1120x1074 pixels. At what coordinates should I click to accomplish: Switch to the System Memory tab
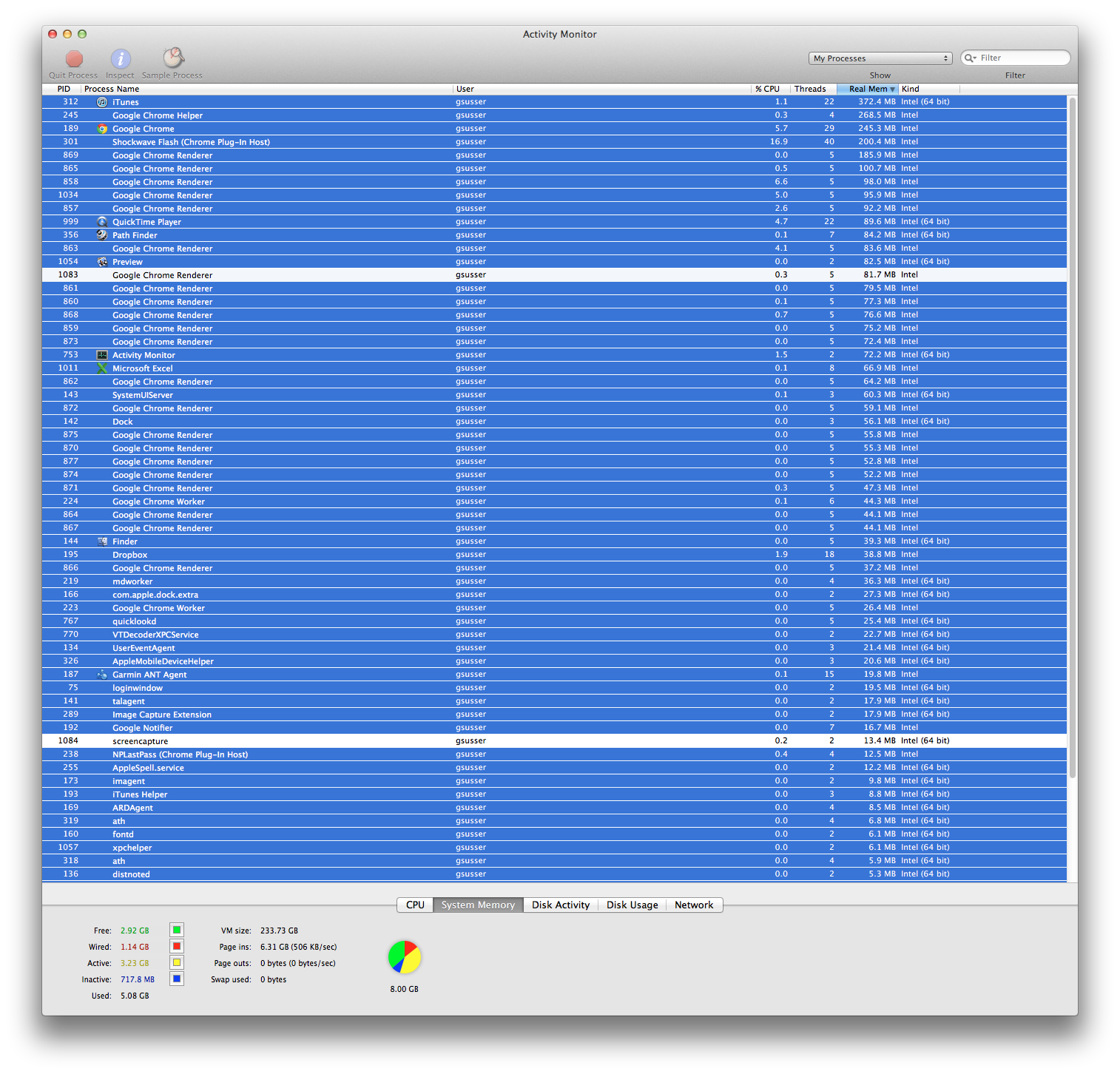(478, 905)
